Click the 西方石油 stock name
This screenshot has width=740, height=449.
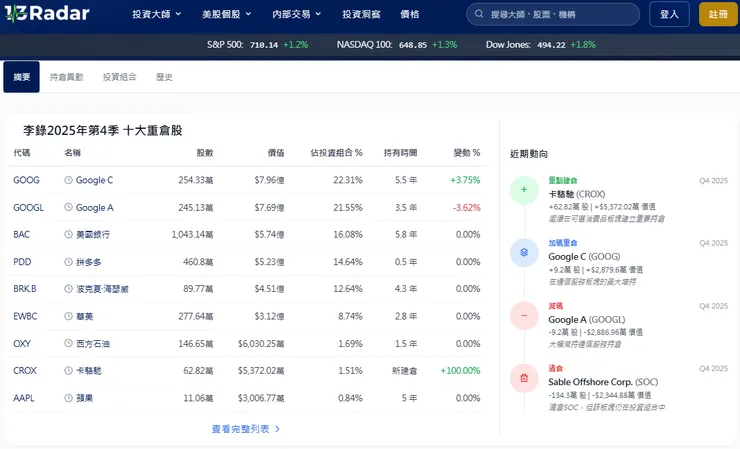pyautogui.click(x=93, y=343)
